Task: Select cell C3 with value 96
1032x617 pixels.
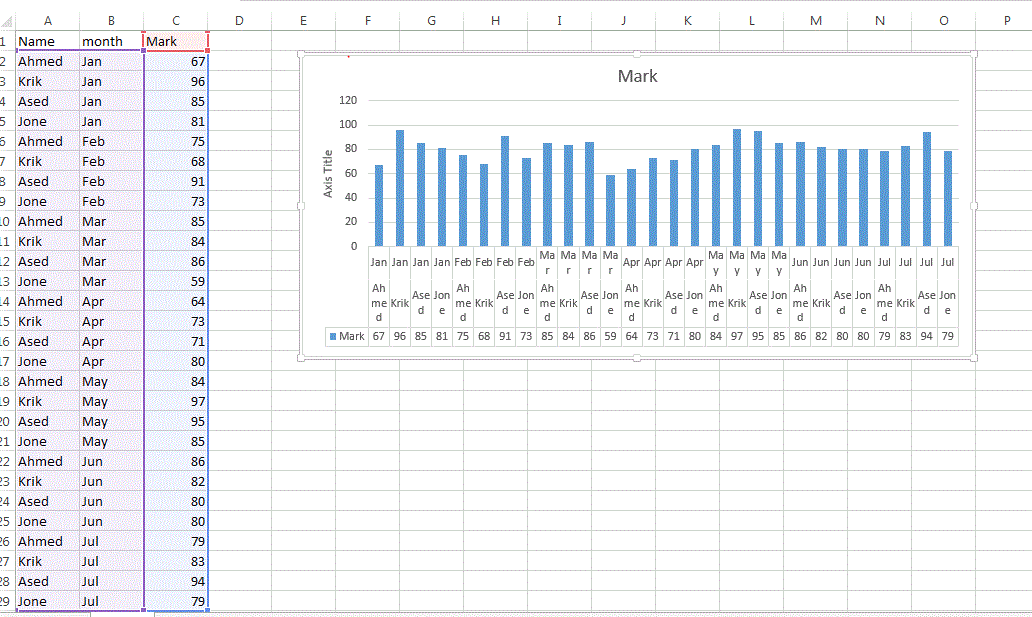Action: tap(176, 82)
